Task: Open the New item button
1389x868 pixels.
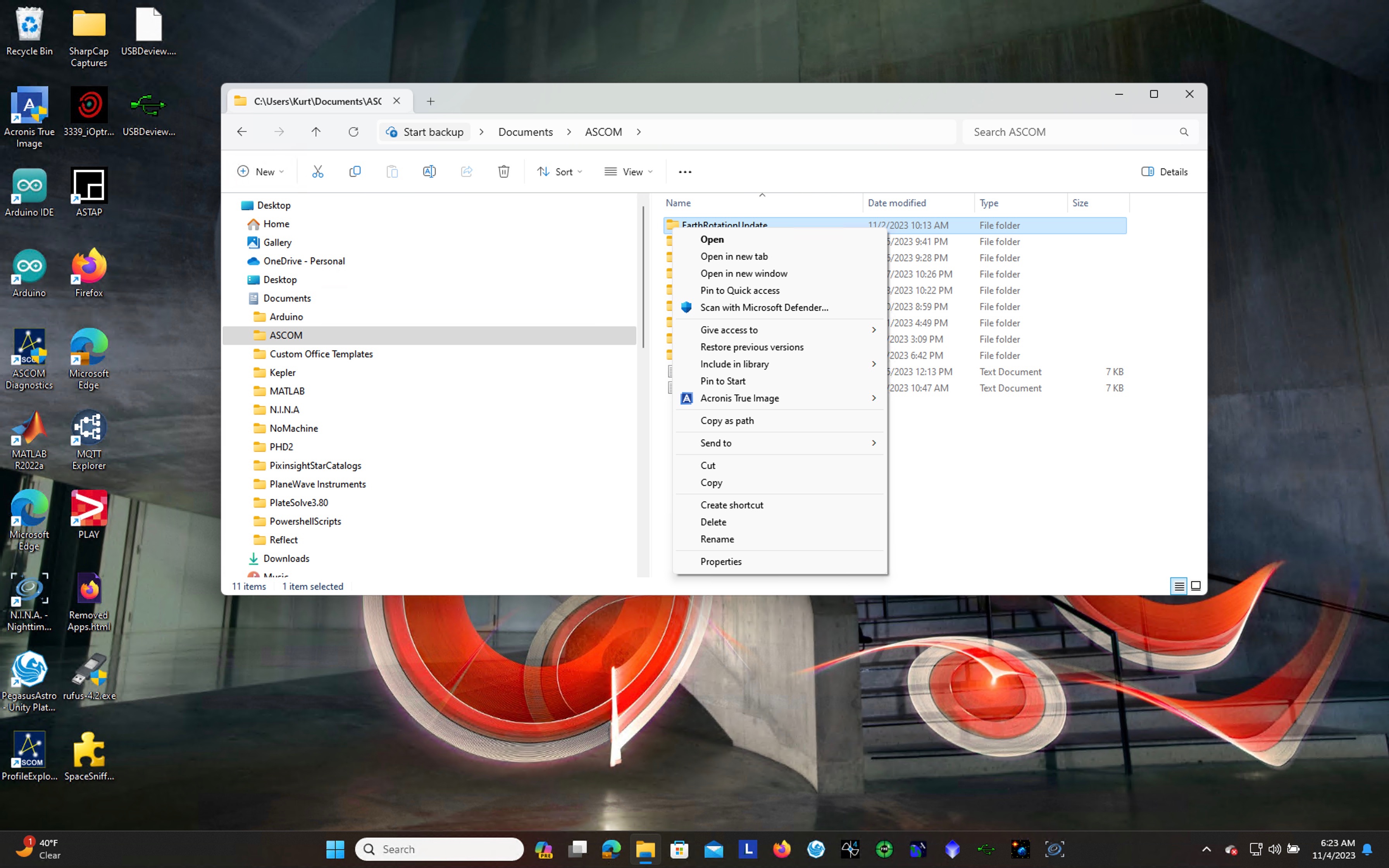Action: (x=260, y=172)
